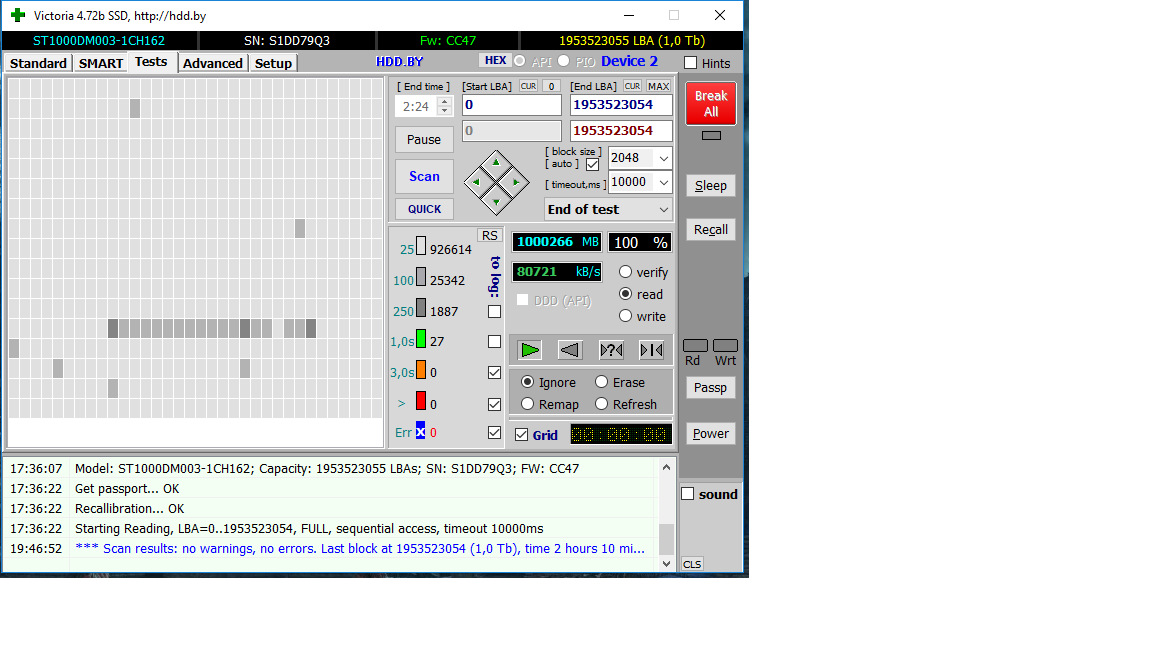
Task: Enable the sound checkbox
Action: (688, 494)
